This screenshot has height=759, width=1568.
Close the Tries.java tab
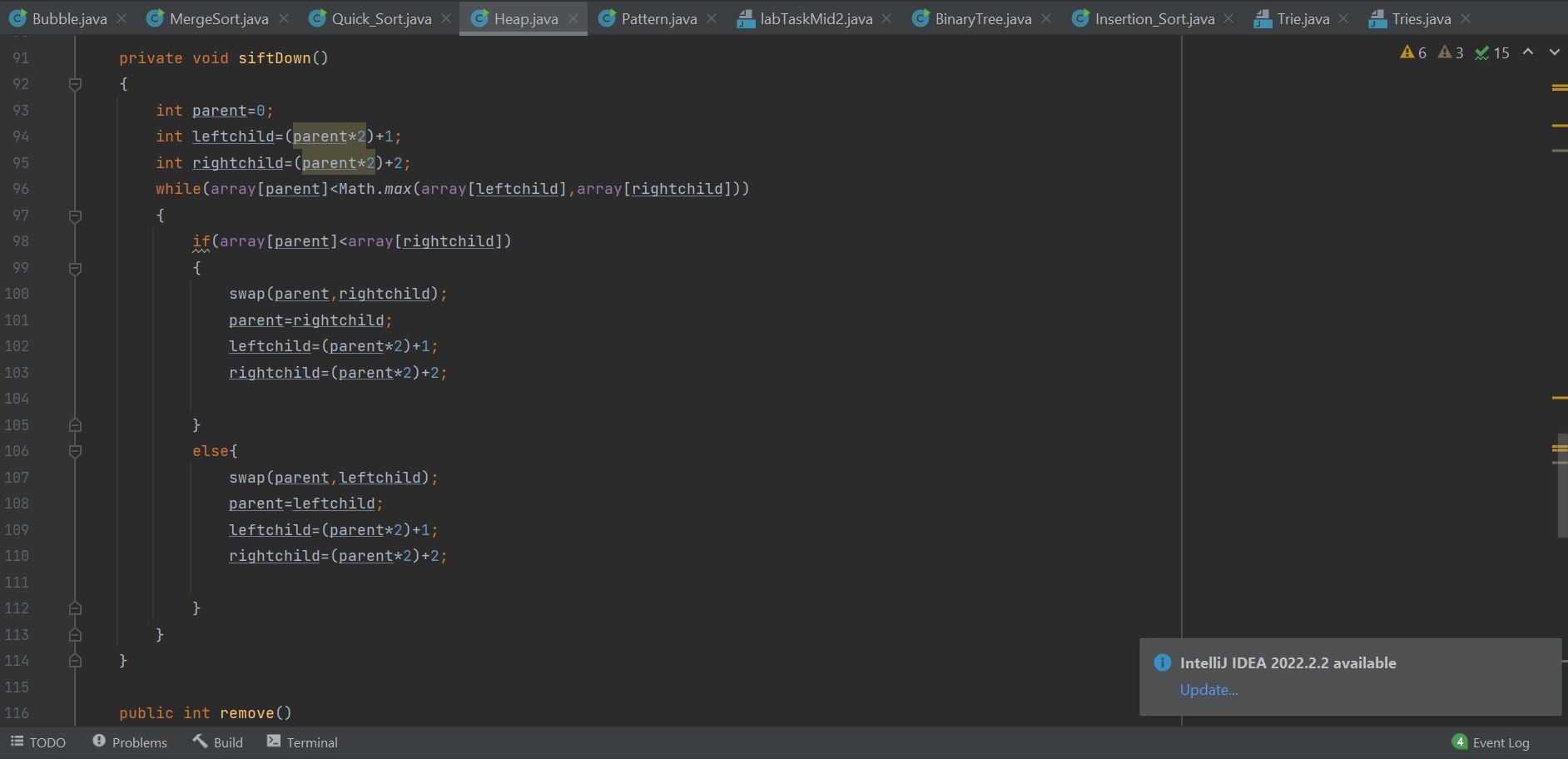(1465, 17)
